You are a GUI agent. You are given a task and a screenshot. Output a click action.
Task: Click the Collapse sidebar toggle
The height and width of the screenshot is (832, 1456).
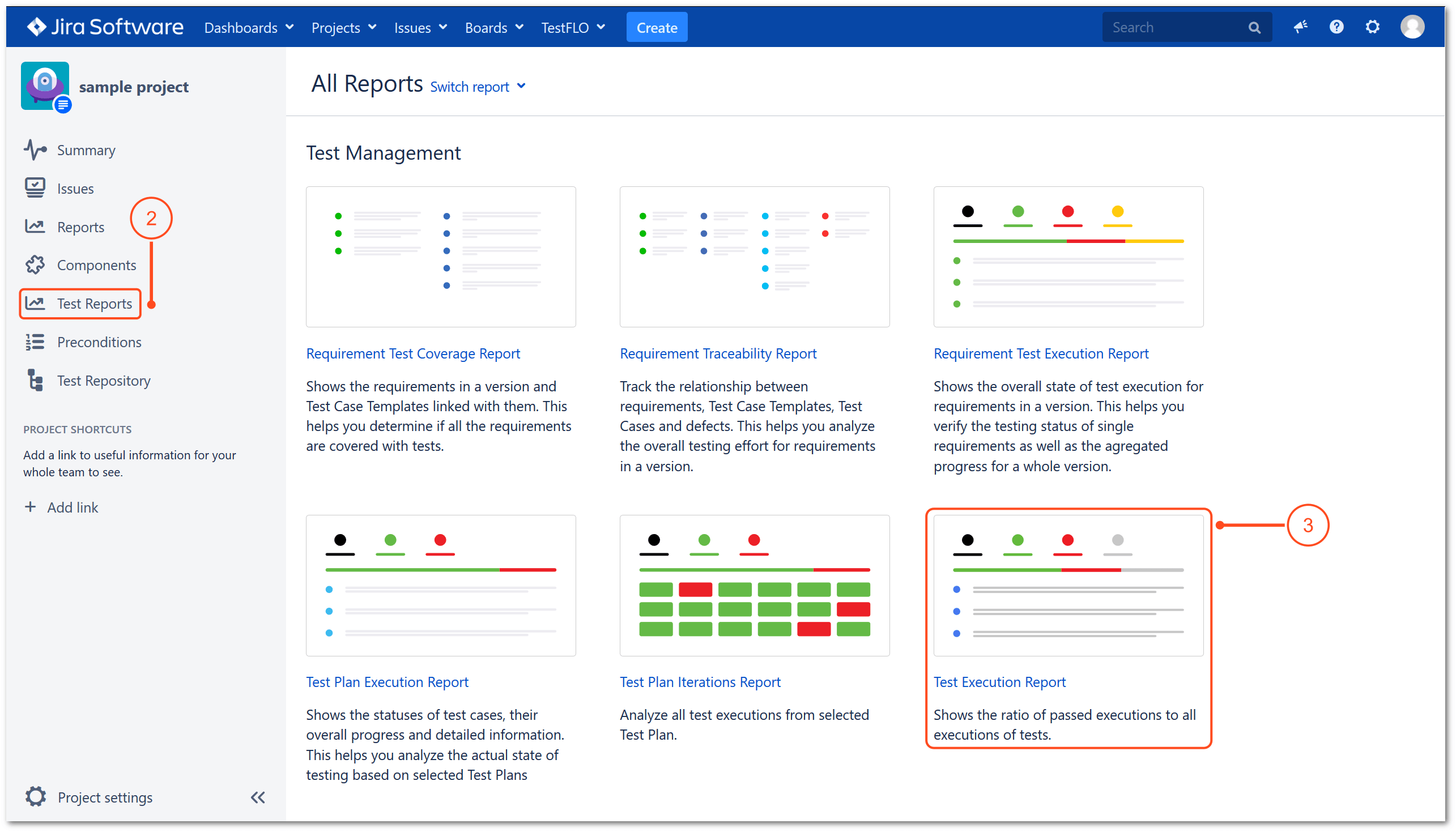point(258,797)
